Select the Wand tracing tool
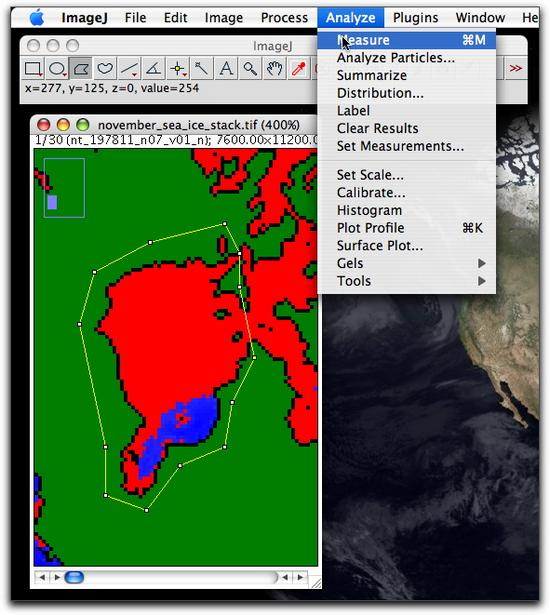This screenshot has height=615, width=550. pos(202,69)
